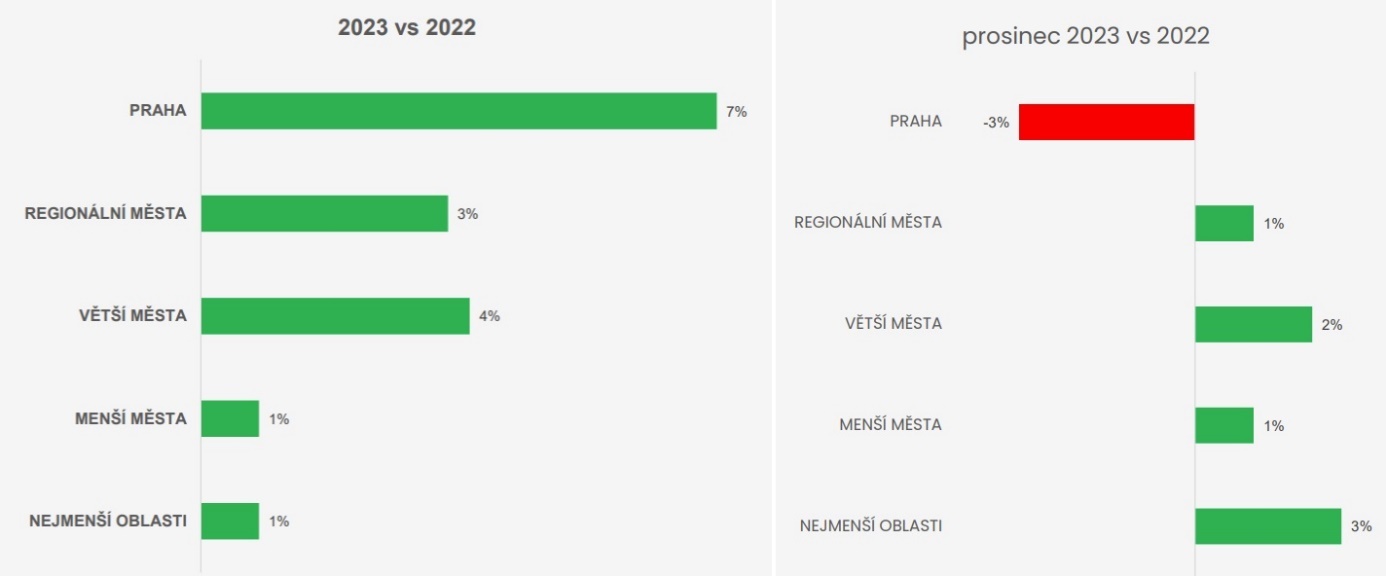
Task: Select the REGIONÁLNÍ MĚSTA bar in prosinec chart
Action: [x=1224, y=223]
